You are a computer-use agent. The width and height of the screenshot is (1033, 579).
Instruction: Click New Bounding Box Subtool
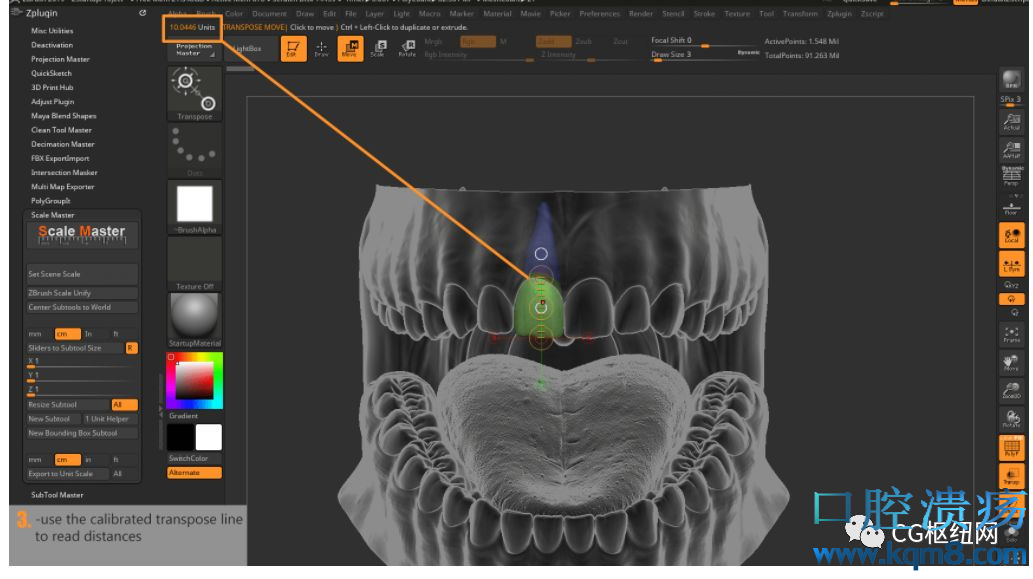coord(82,433)
